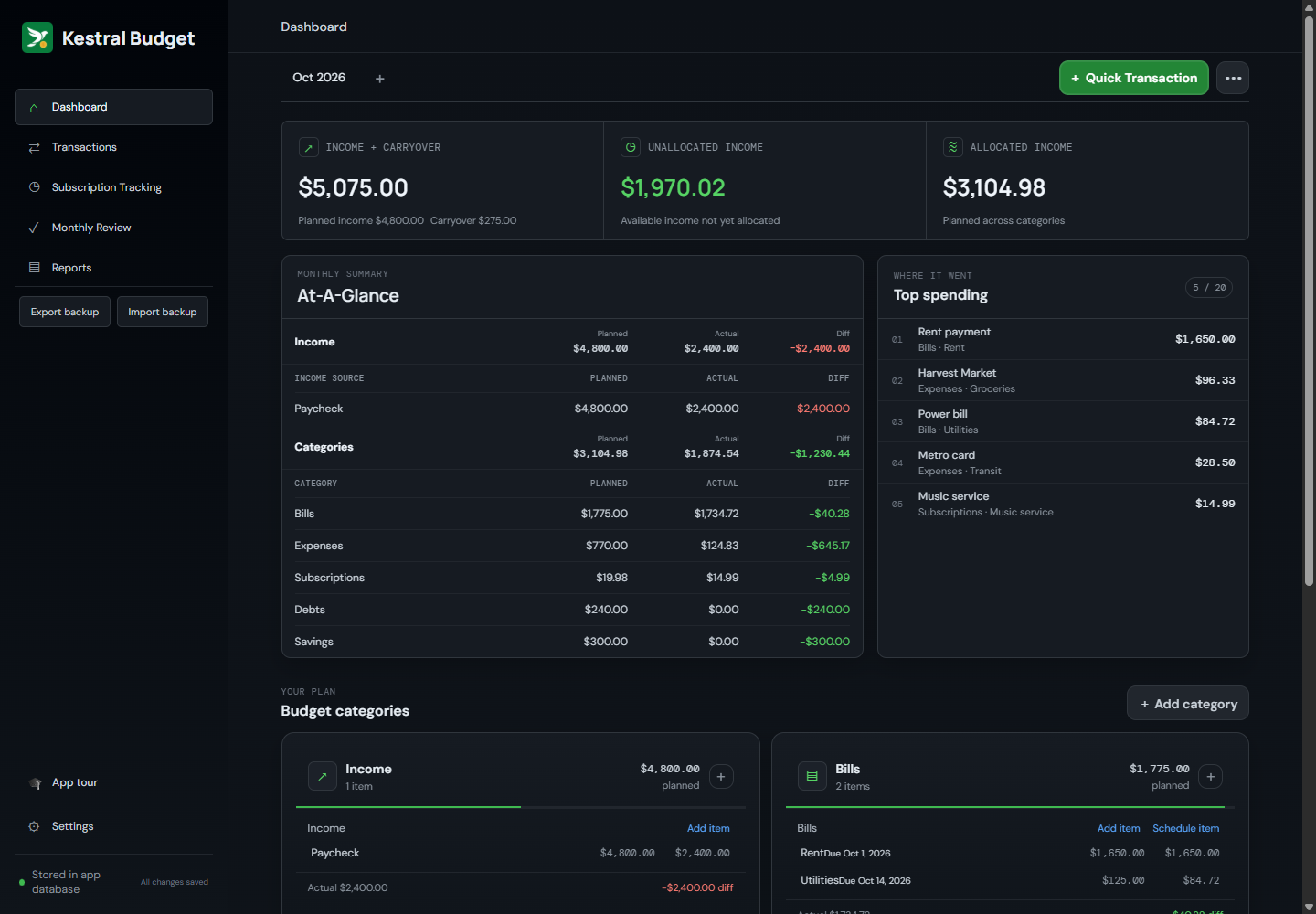Click the Dashboard home icon in sidebar

pyautogui.click(x=34, y=108)
